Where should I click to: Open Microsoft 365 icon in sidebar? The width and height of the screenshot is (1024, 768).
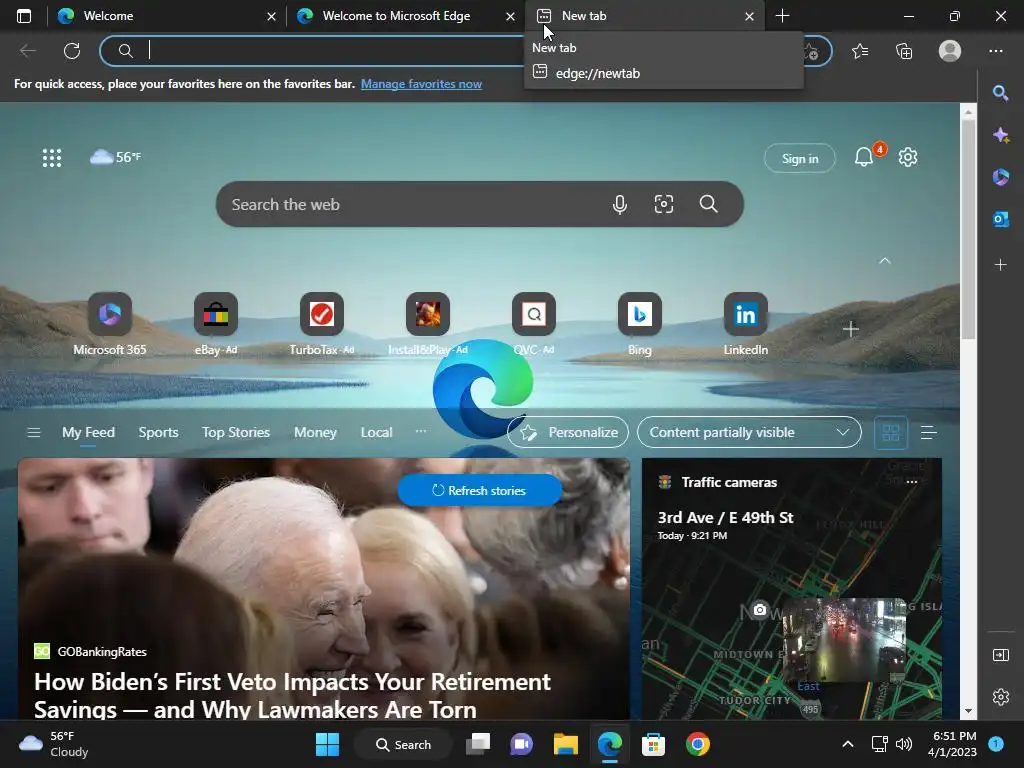pyautogui.click(x=1000, y=177)
